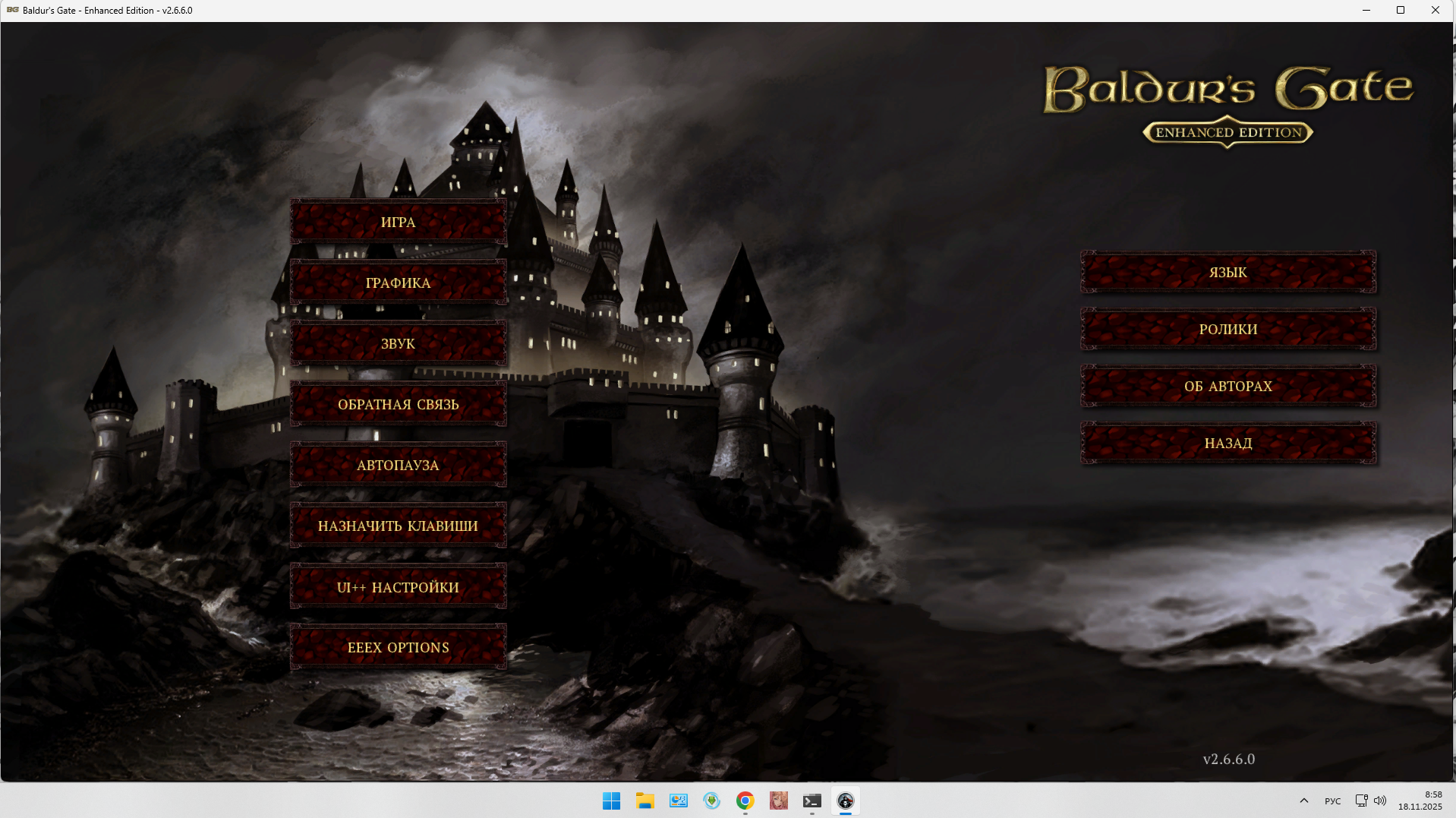This screenshot has height=818, width=1456.
Task: Open the ЗВУК sound settings
Action: [x=398, y=344]
